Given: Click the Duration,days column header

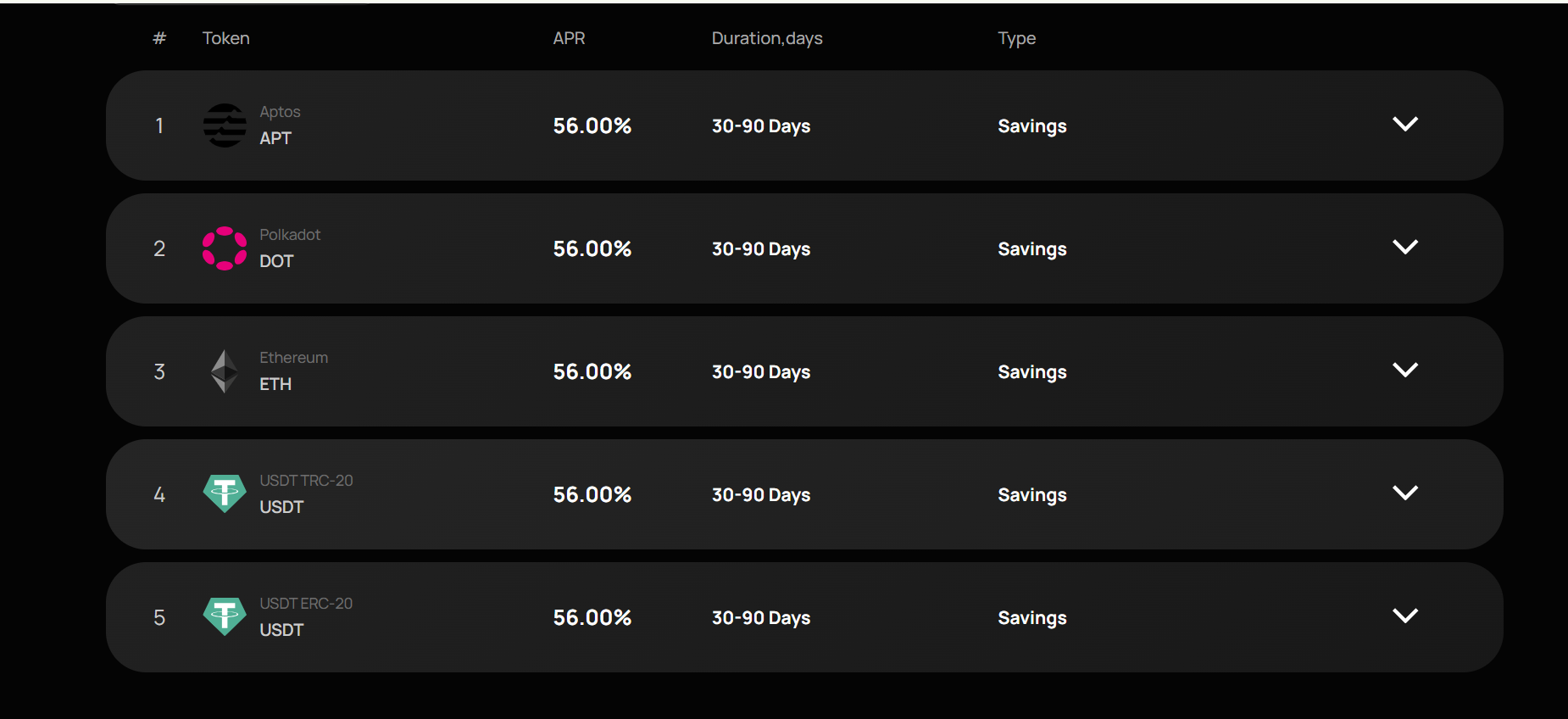Looking at the screenshot, I should (766, 37).
